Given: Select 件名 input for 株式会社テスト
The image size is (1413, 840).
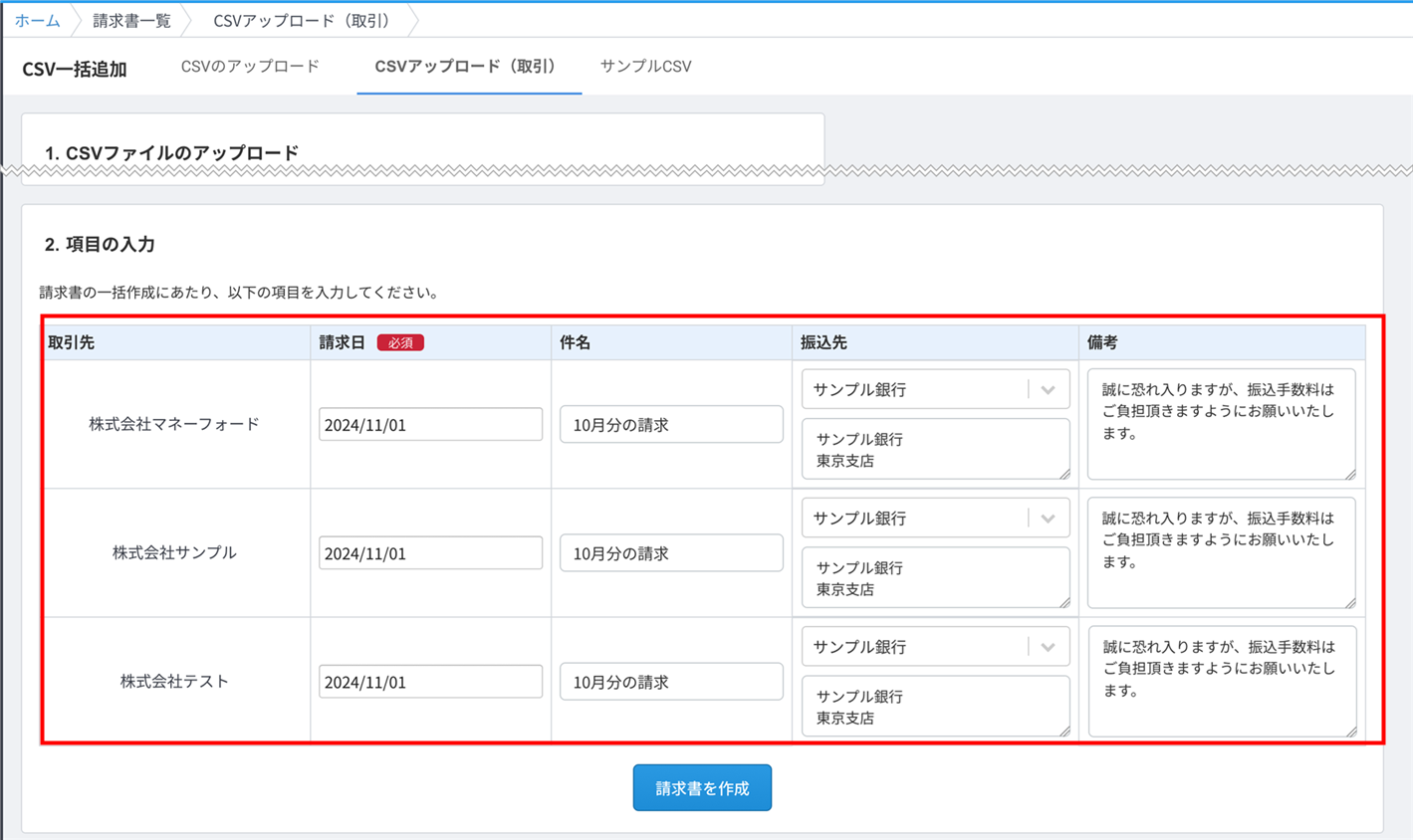Looking at the screenshot, I should coord(671,682).
